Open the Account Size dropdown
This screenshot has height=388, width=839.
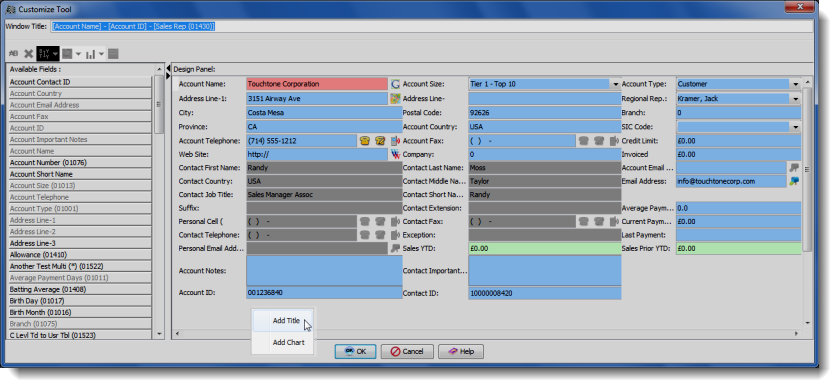click(x=615, y=85)
